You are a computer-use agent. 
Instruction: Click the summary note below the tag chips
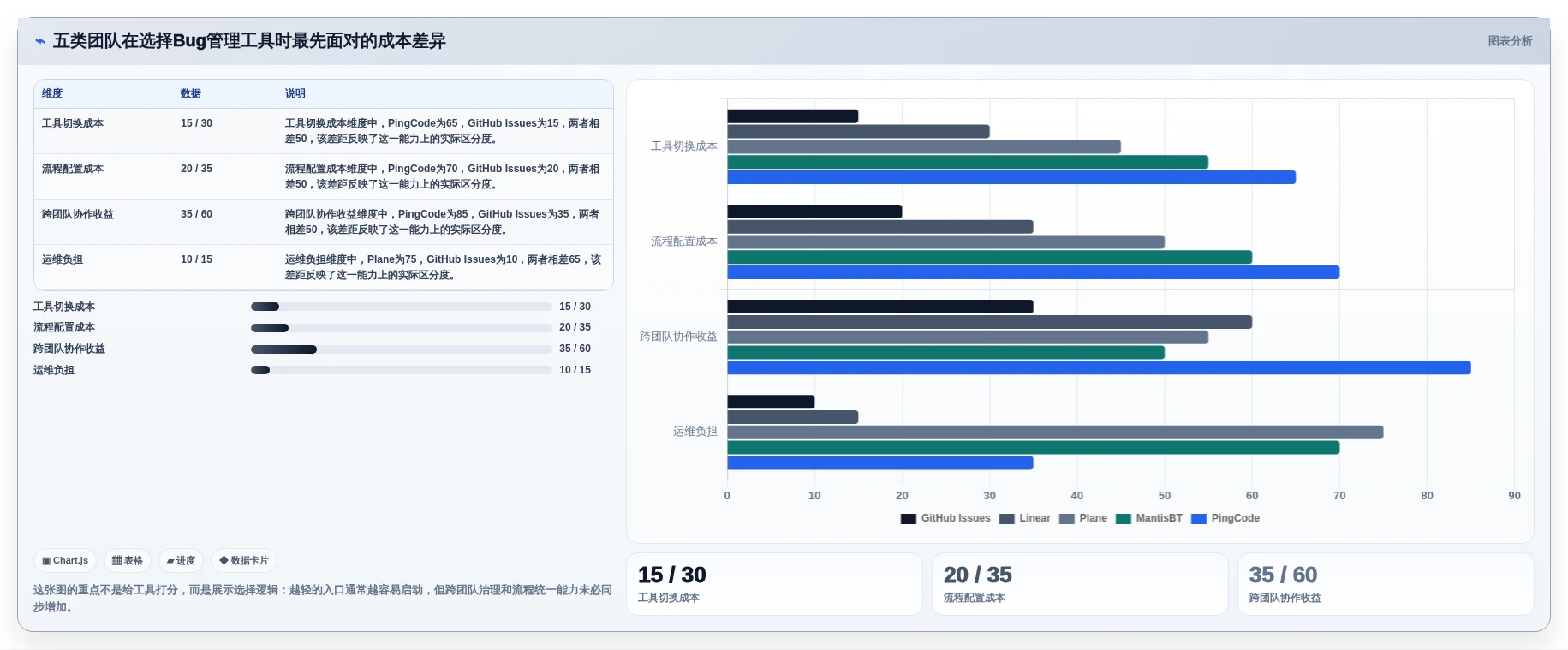[x=323, y=598]
